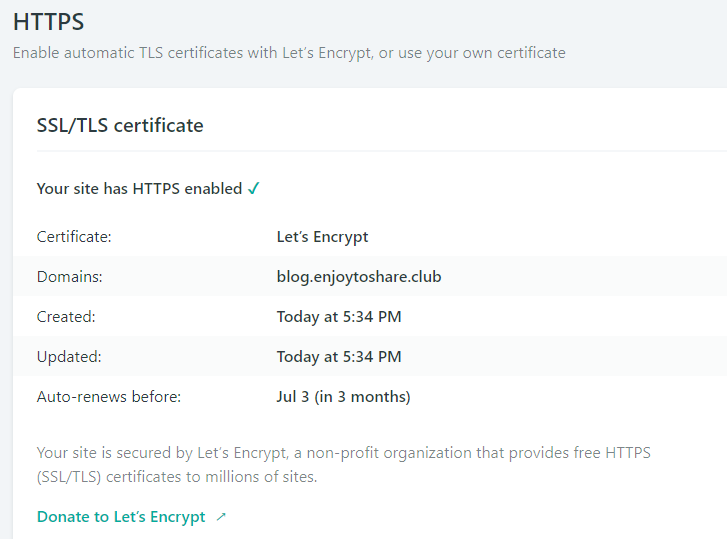The image size is (727, 539).
Task: Click the SSL/TLS certificate section title
Action: [x=120, y=125]
